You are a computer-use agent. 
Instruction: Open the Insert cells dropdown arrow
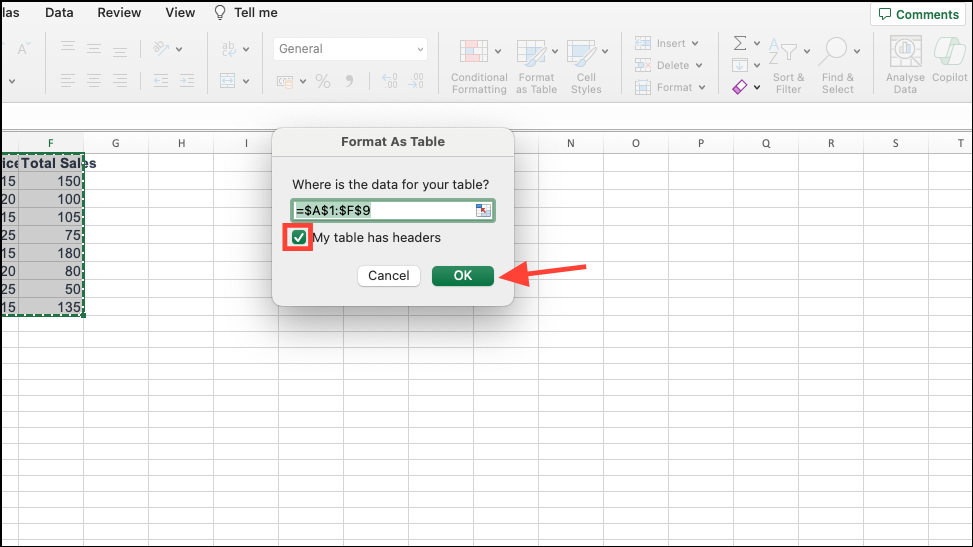click(695, 43)
